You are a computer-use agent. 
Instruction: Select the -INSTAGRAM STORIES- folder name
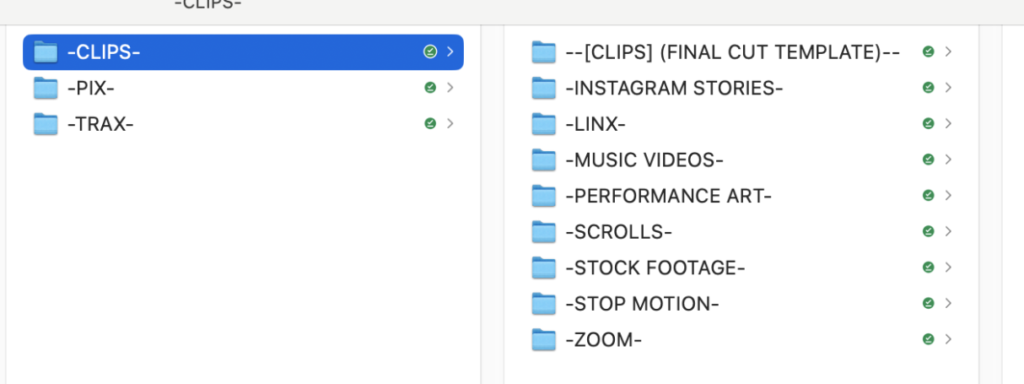(x=674, y=88)
